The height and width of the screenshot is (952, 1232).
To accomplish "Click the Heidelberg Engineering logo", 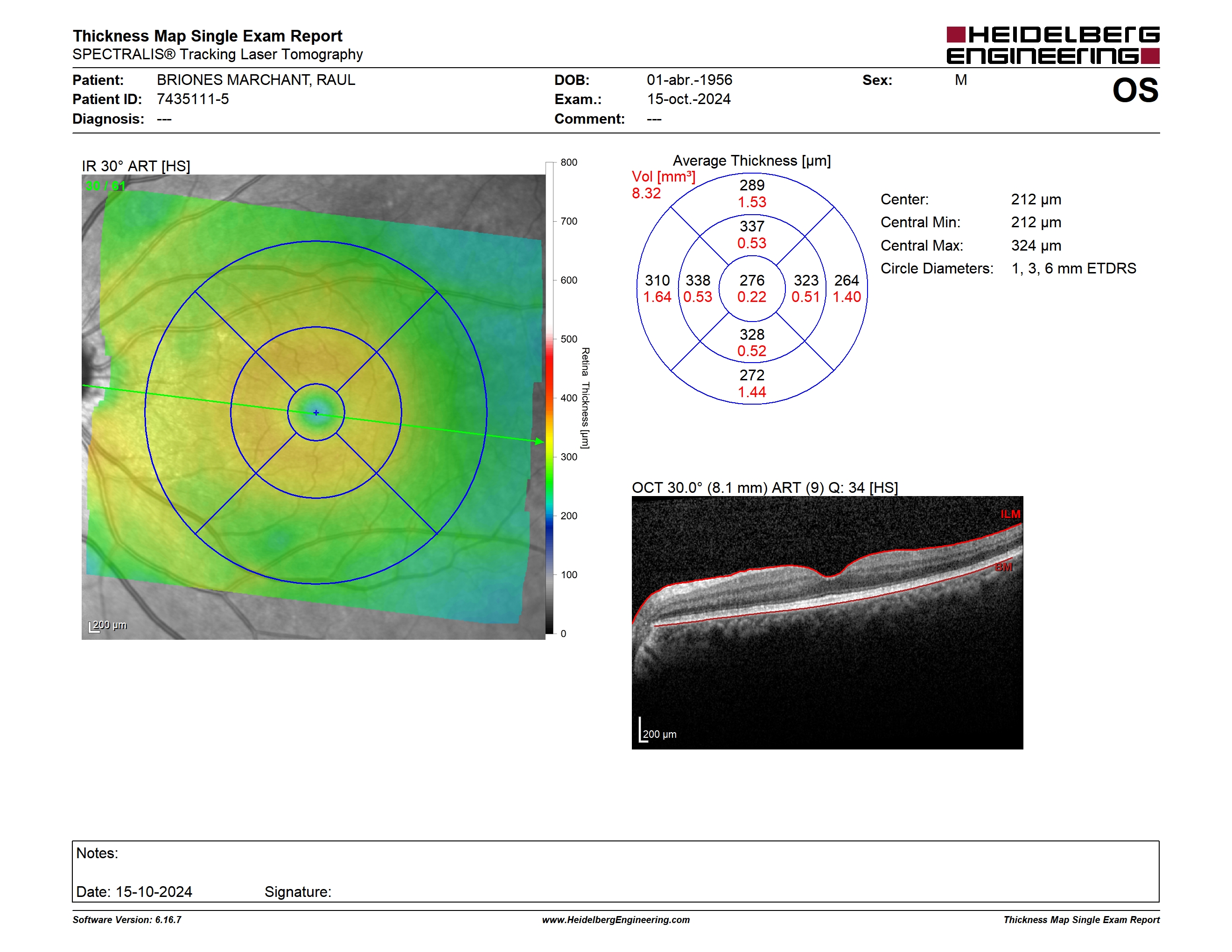I will (1053, 45).
